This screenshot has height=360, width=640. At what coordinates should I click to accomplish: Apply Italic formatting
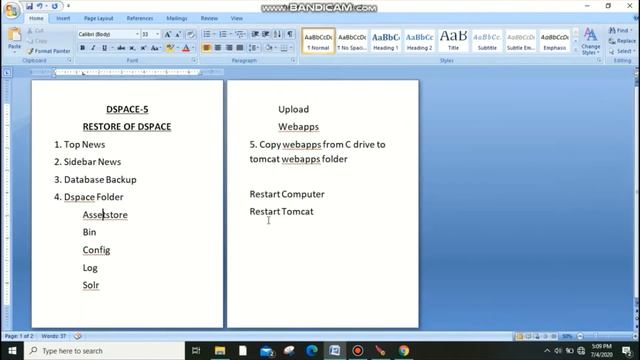click(93, 48)
